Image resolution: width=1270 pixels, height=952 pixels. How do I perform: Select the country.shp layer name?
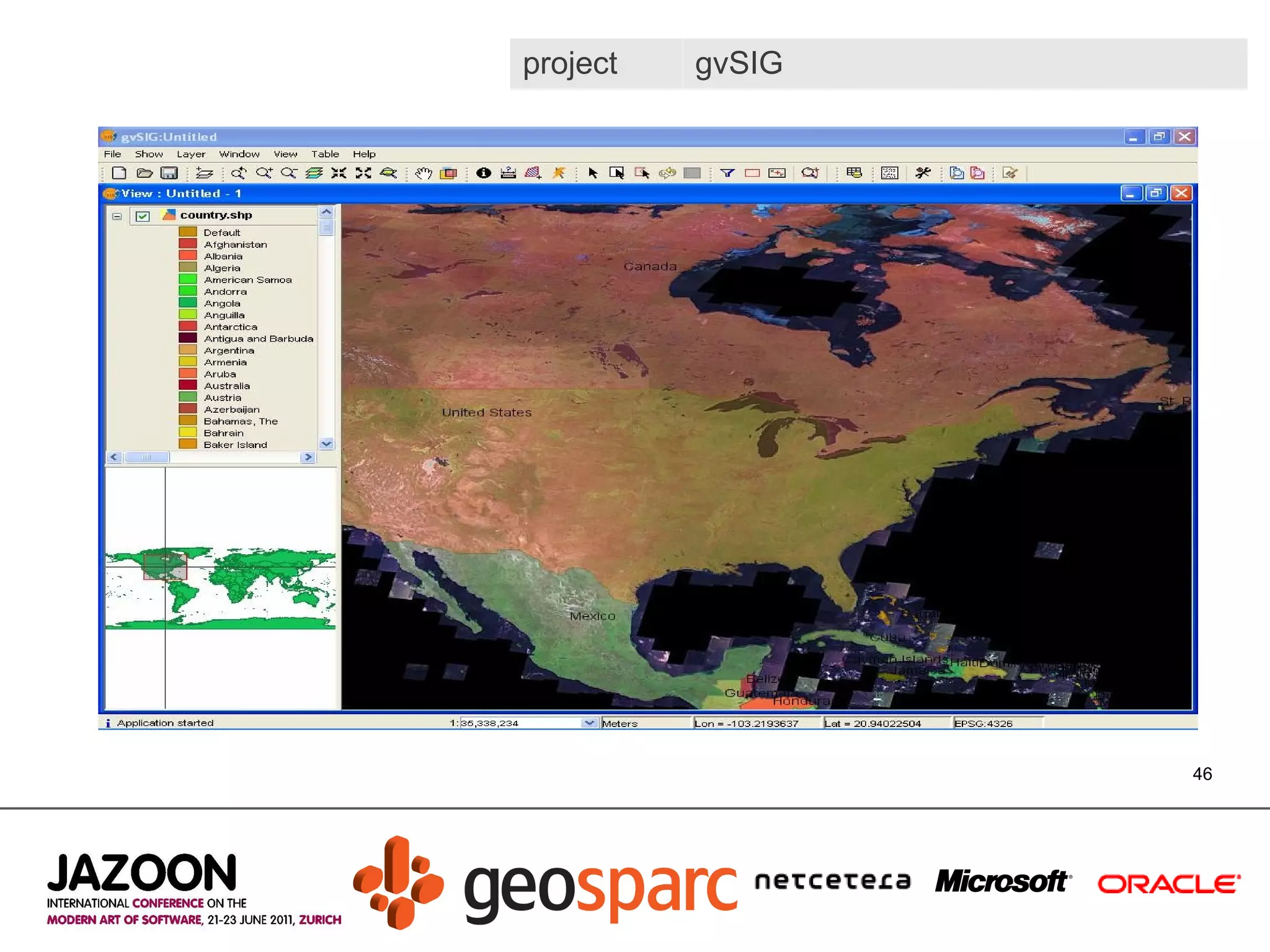click(x=216, y=215)
